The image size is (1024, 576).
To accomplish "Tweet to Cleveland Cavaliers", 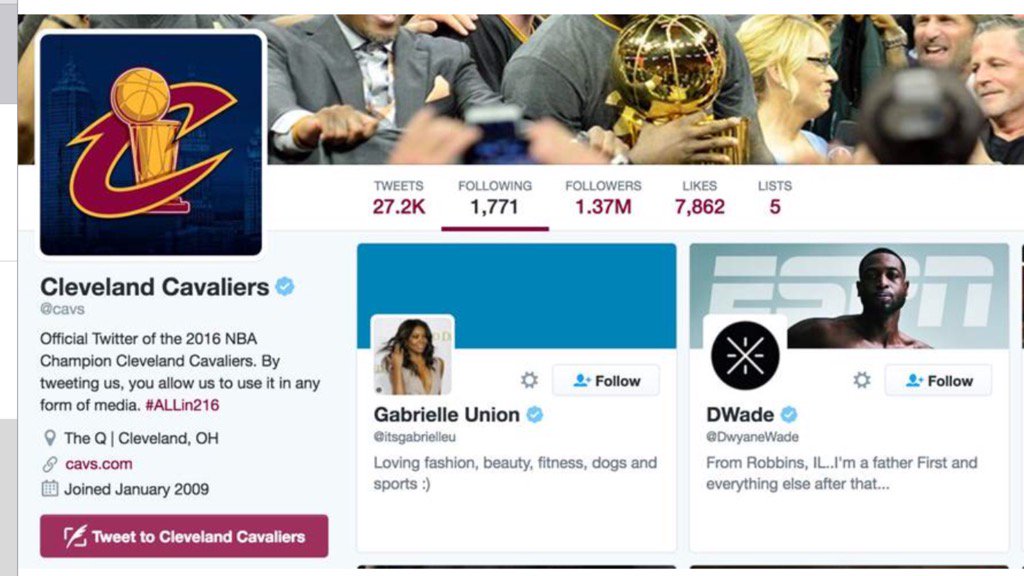I will tap(184, 536).
